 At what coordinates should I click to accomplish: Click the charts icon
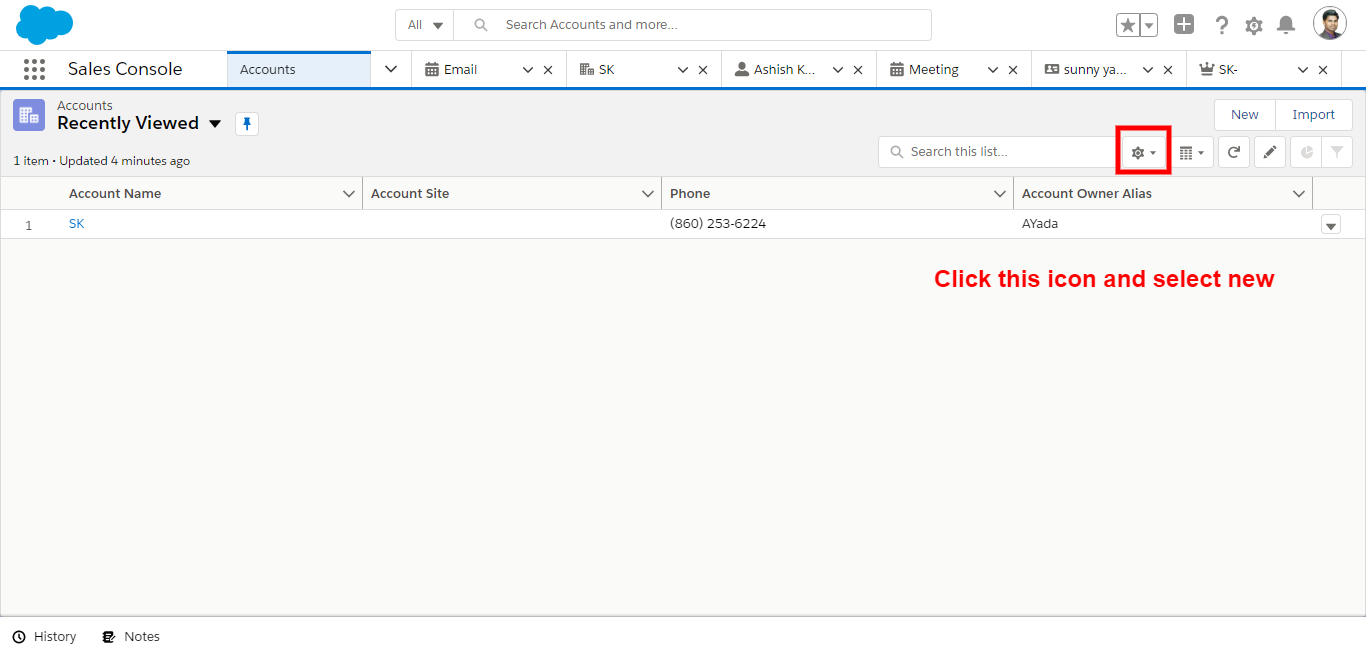tap(1306, 152)
